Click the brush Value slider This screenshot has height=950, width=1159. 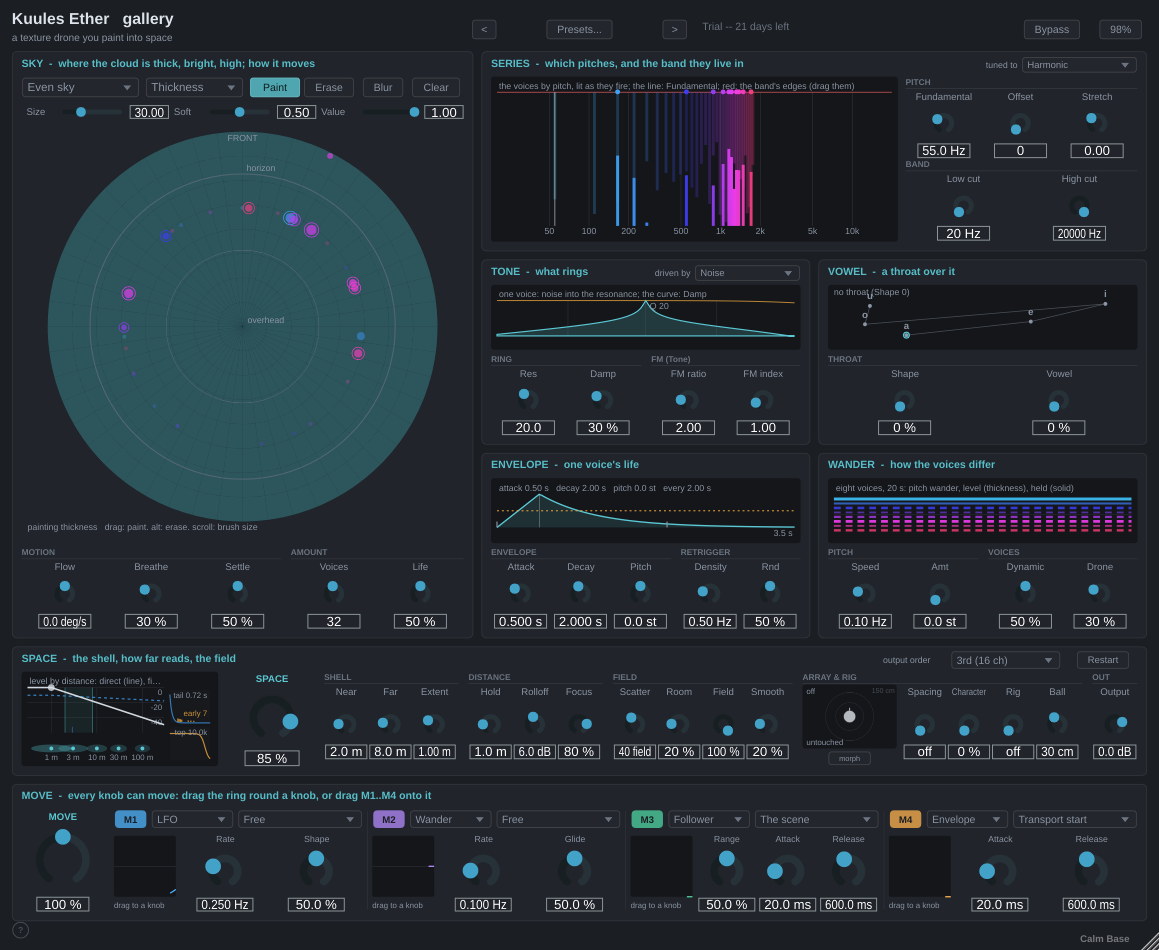[x=389, y=112]
